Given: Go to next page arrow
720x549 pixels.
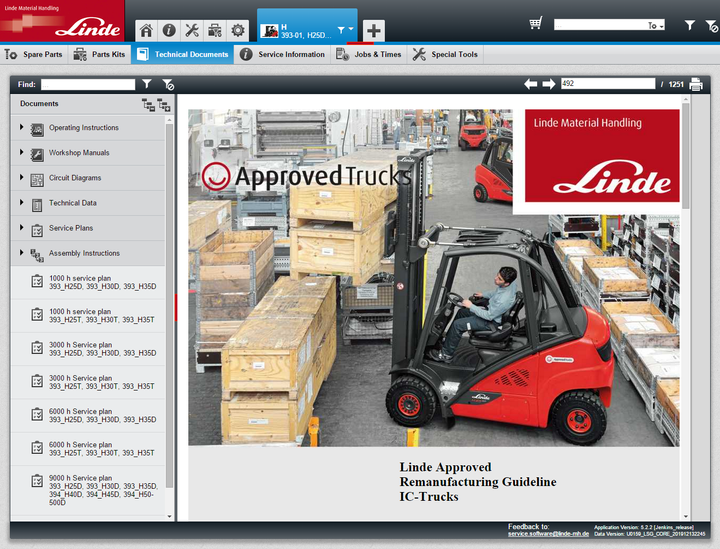Looking at the screenshot, I should pos(549,84).
